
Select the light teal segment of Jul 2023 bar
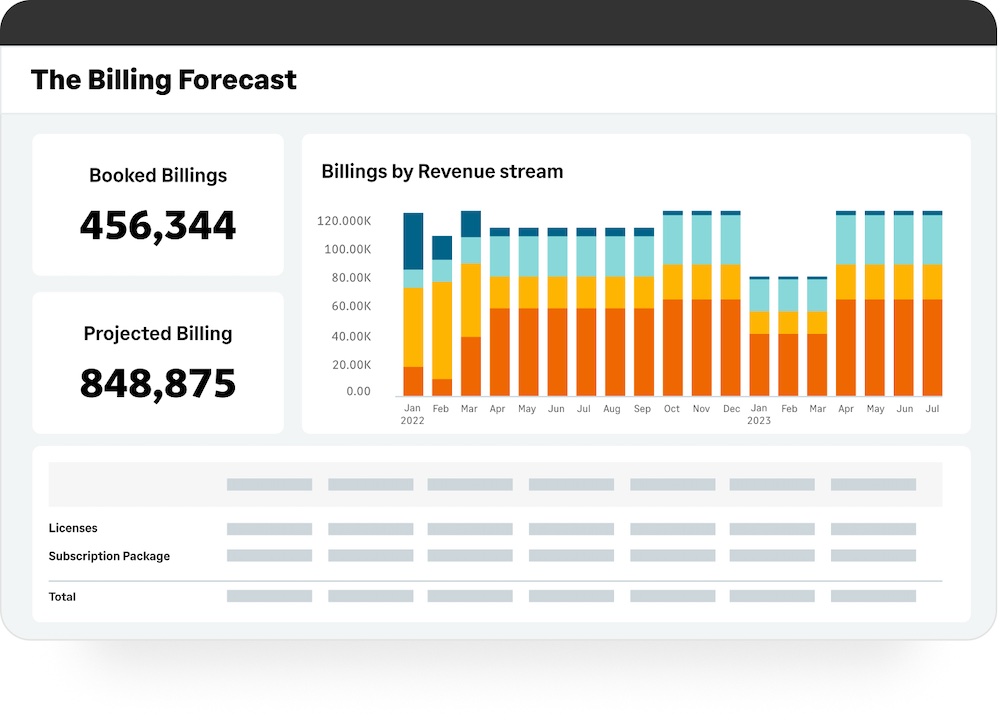click(932, 240)
